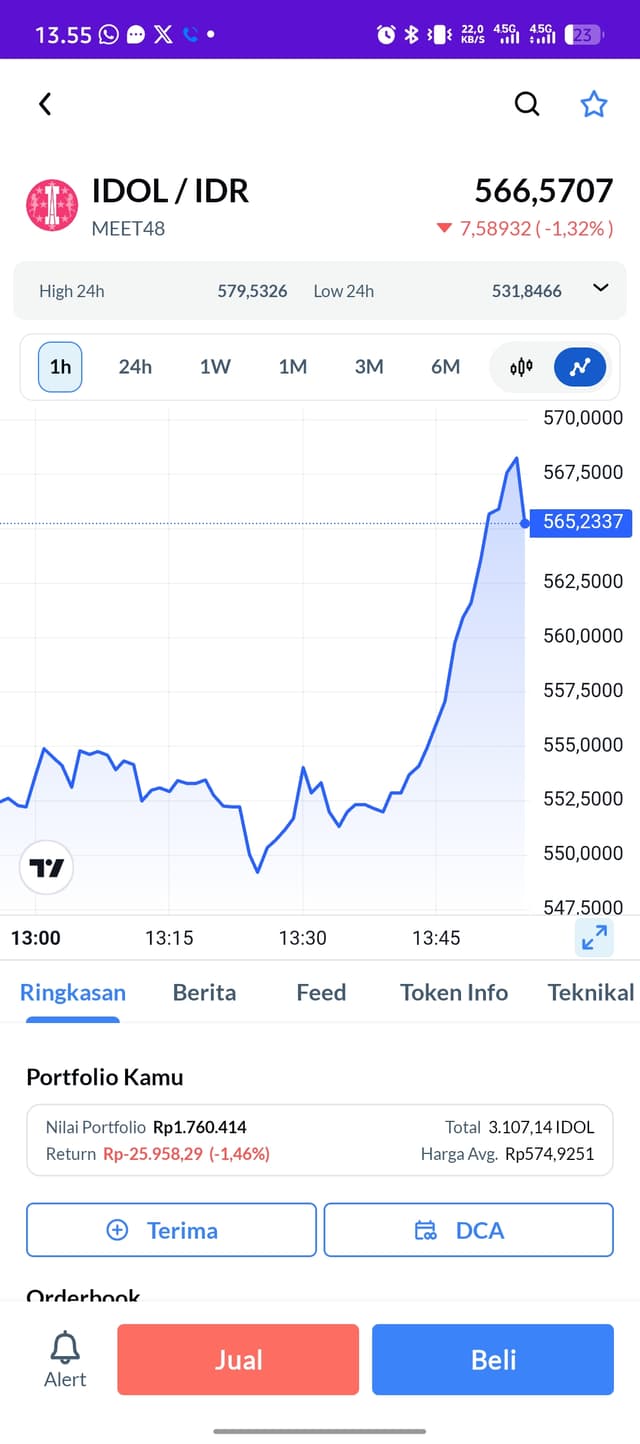Click the 565,2337 price marker

pyautogui.click(x=581, y=522)
